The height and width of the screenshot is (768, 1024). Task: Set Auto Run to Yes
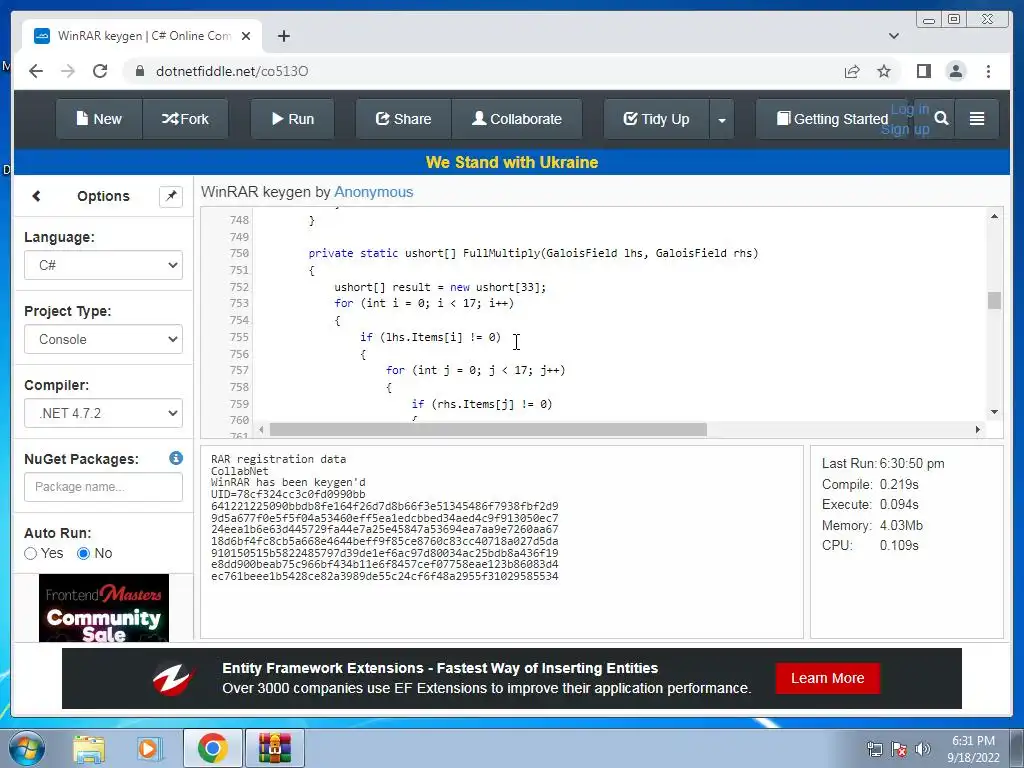click(x=31, y=553)
